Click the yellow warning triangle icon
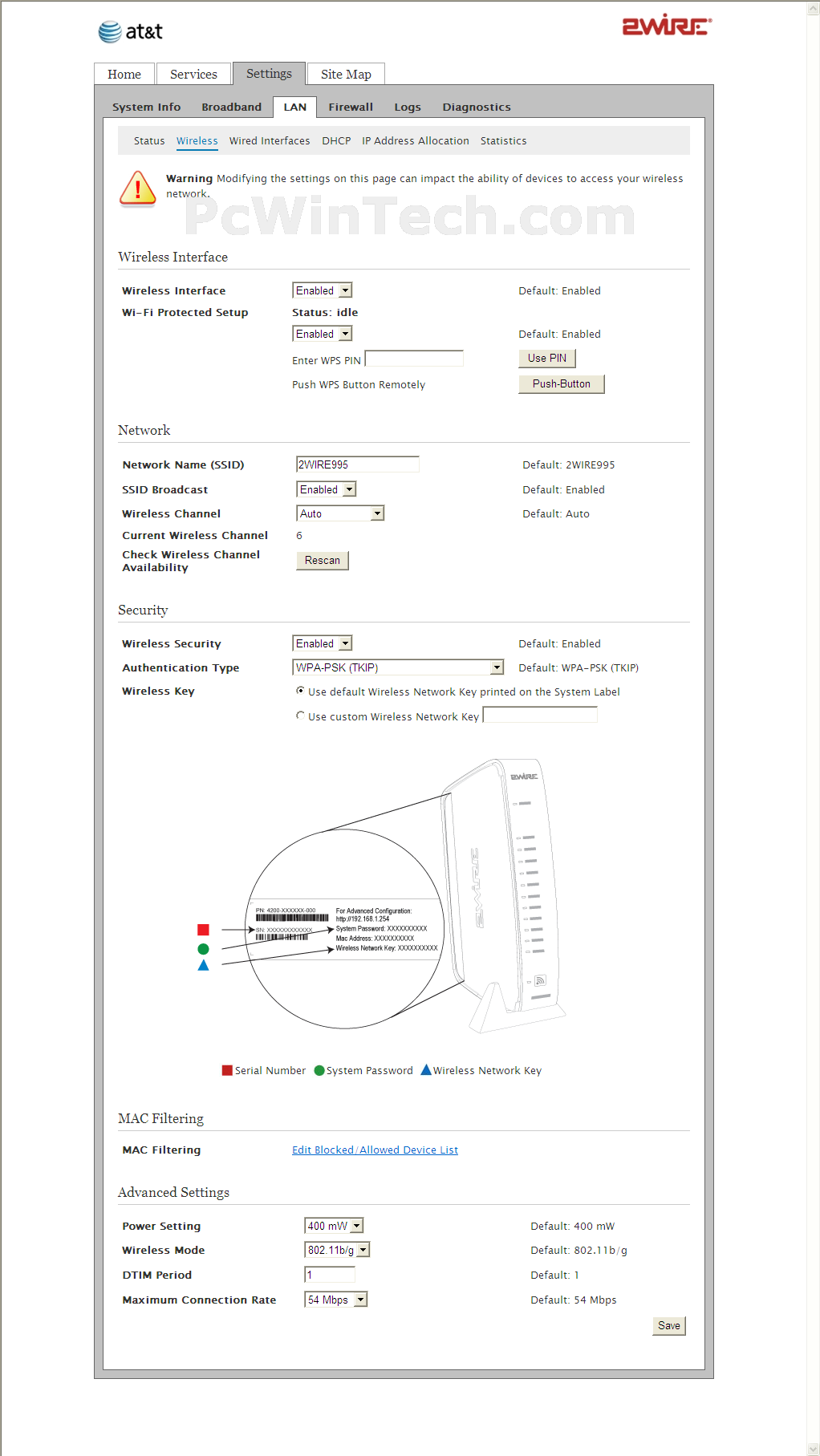The height and width of the screenshot is (1456, 820). point(138,189)
